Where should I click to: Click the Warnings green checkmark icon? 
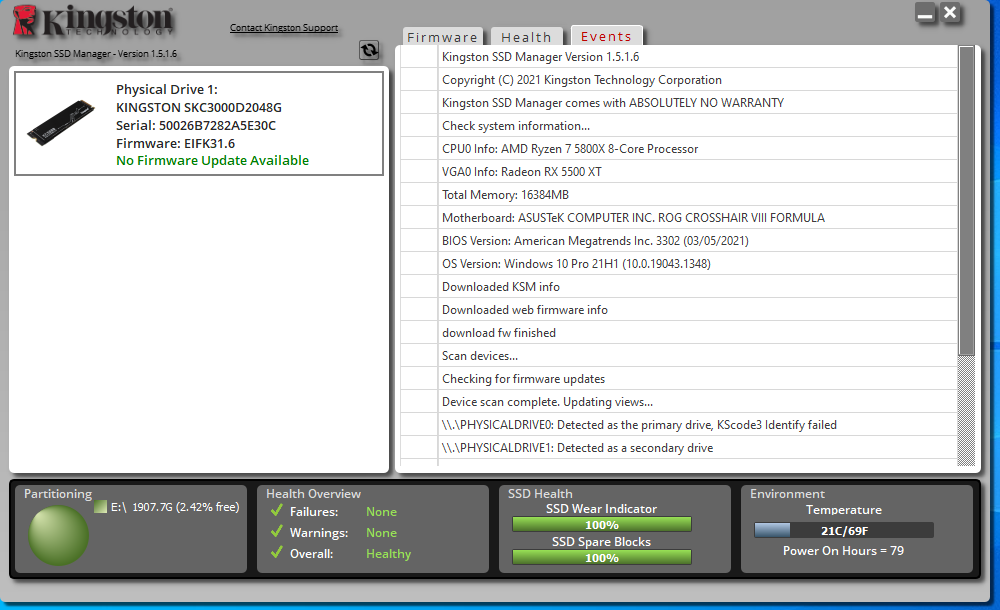tap(277, 532)
